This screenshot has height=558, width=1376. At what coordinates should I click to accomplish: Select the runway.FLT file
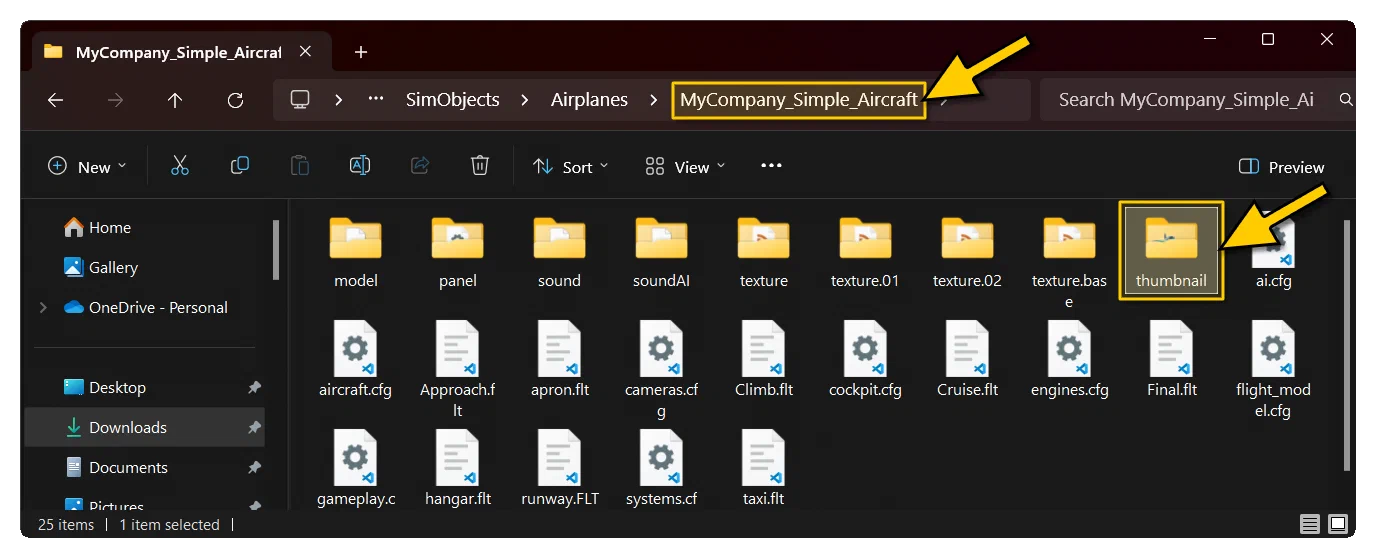pos(559,468)
